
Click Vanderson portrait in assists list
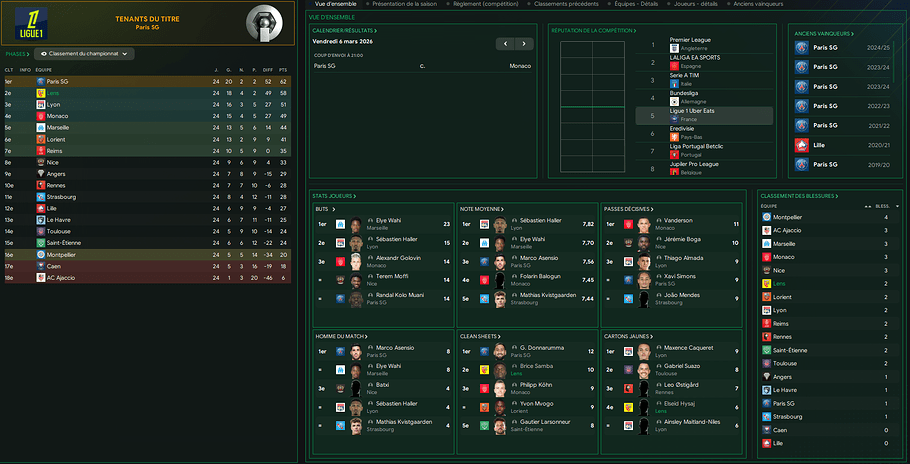(x=643, y=224)
